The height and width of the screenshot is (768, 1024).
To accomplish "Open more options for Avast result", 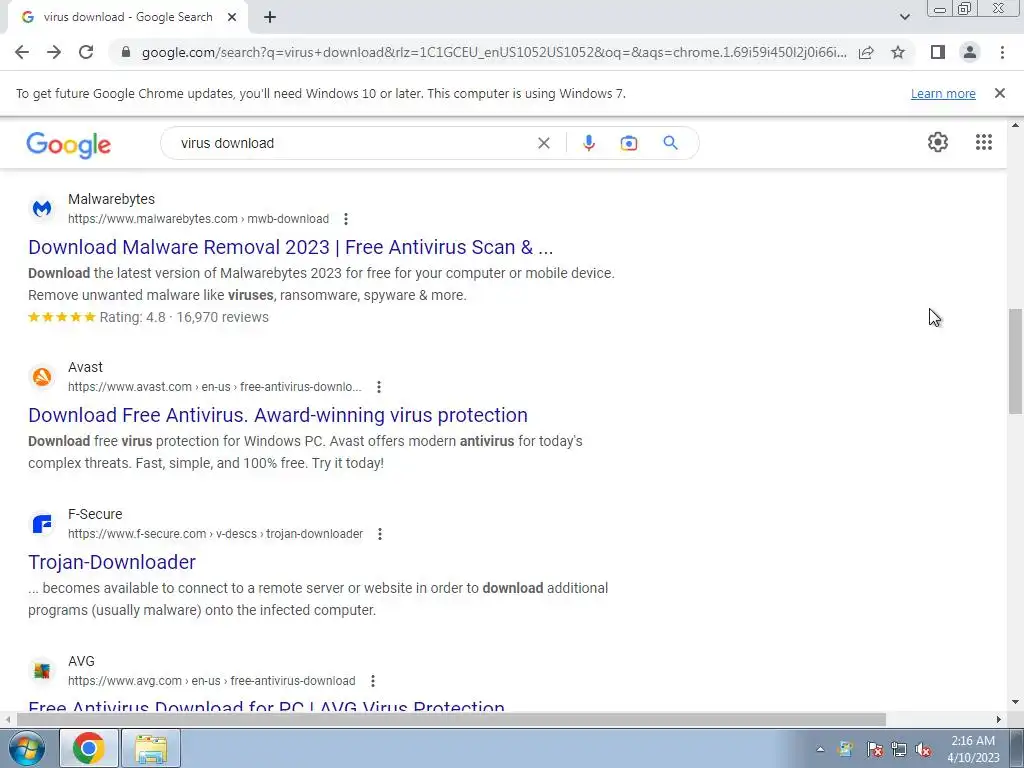I will [378, 387].
